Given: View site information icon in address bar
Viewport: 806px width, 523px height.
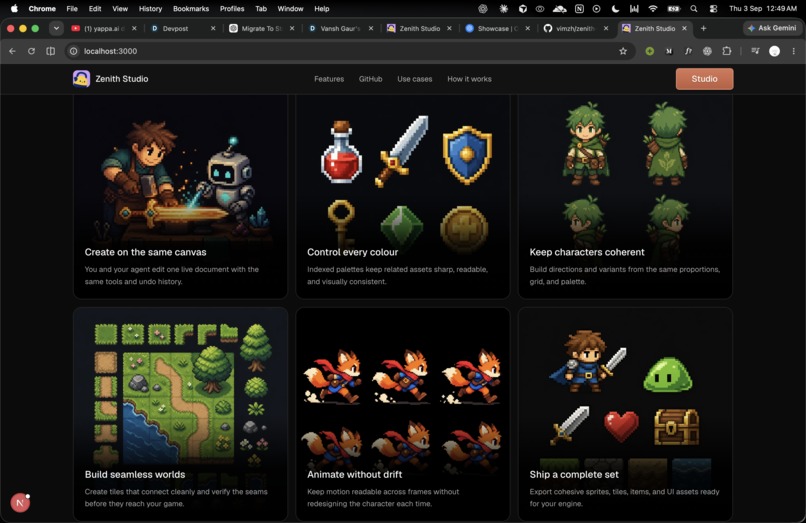Looking at the screenshot, I should pyautogui.click(x=74, y=51).
